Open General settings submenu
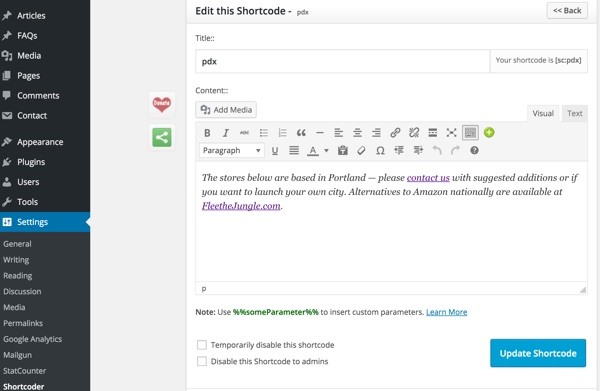Screen dimensions: 600x391 [17, 244]
